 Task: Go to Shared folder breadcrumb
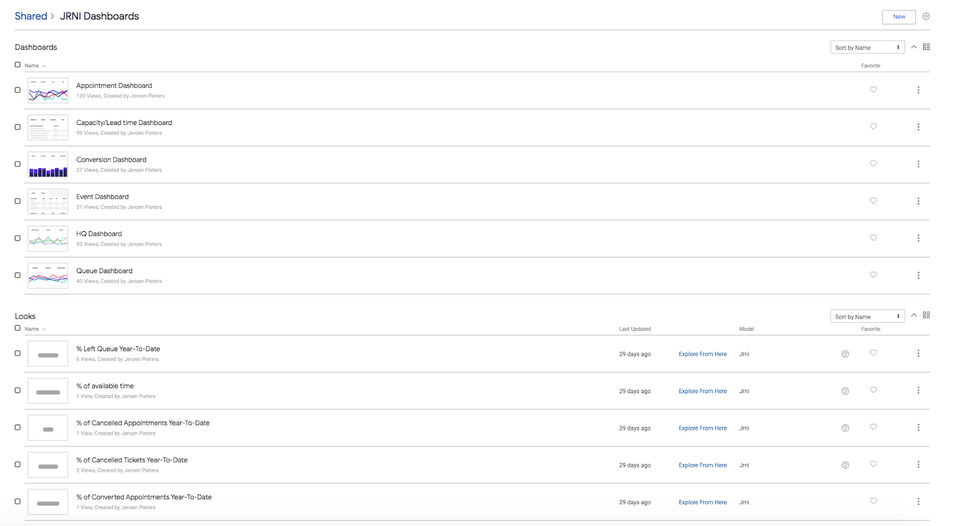coord(30,16)
